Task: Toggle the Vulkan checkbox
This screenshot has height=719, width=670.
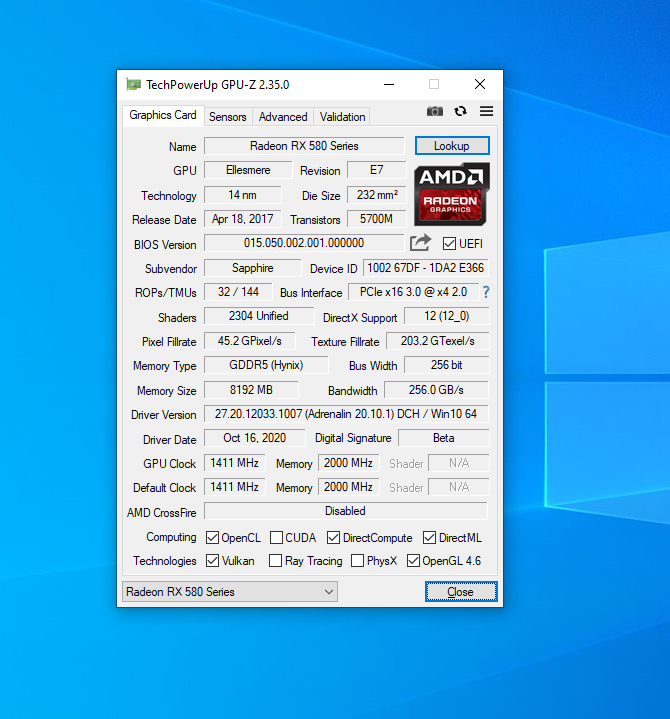Action: coord(212,560)
